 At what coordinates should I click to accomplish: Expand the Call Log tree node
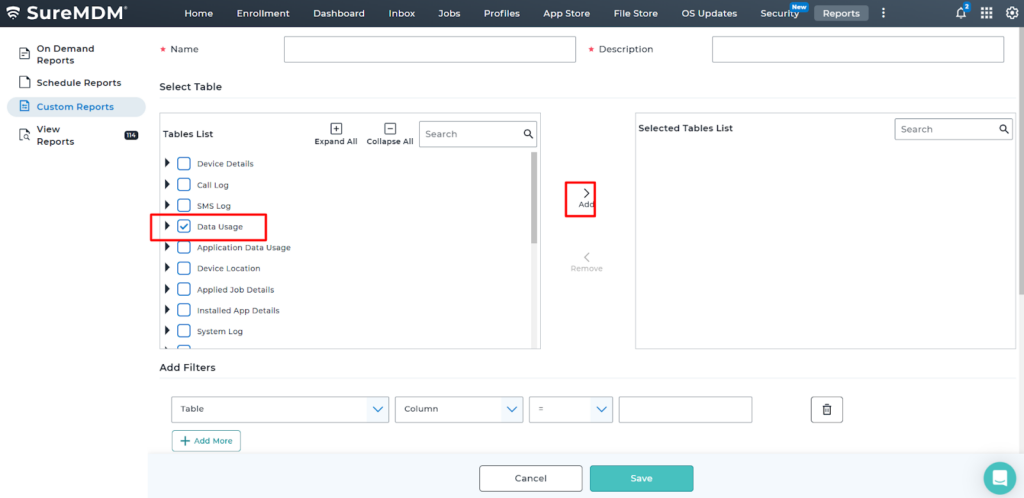coord(167,184)
